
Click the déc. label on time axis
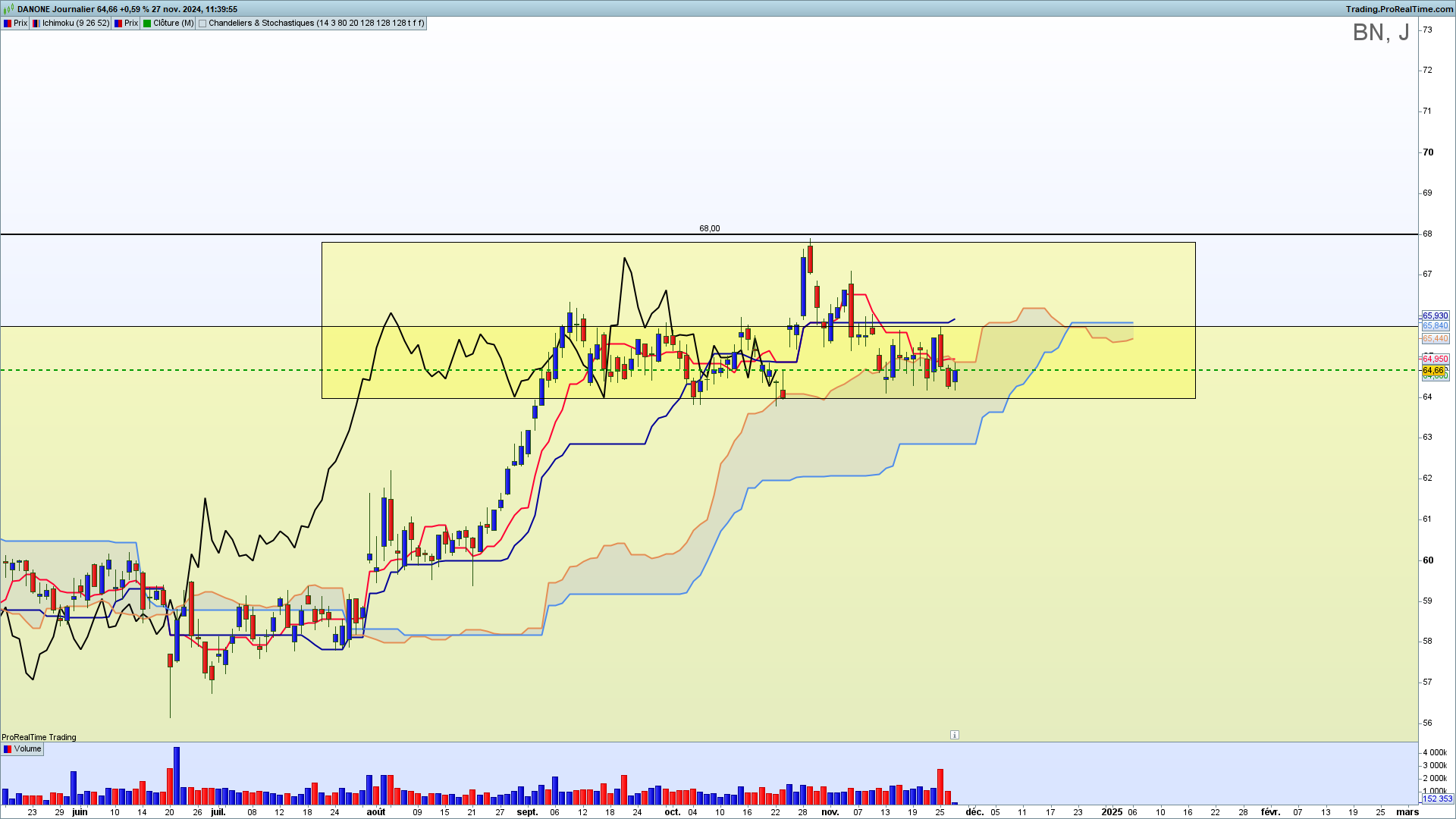tap(974, 812)
